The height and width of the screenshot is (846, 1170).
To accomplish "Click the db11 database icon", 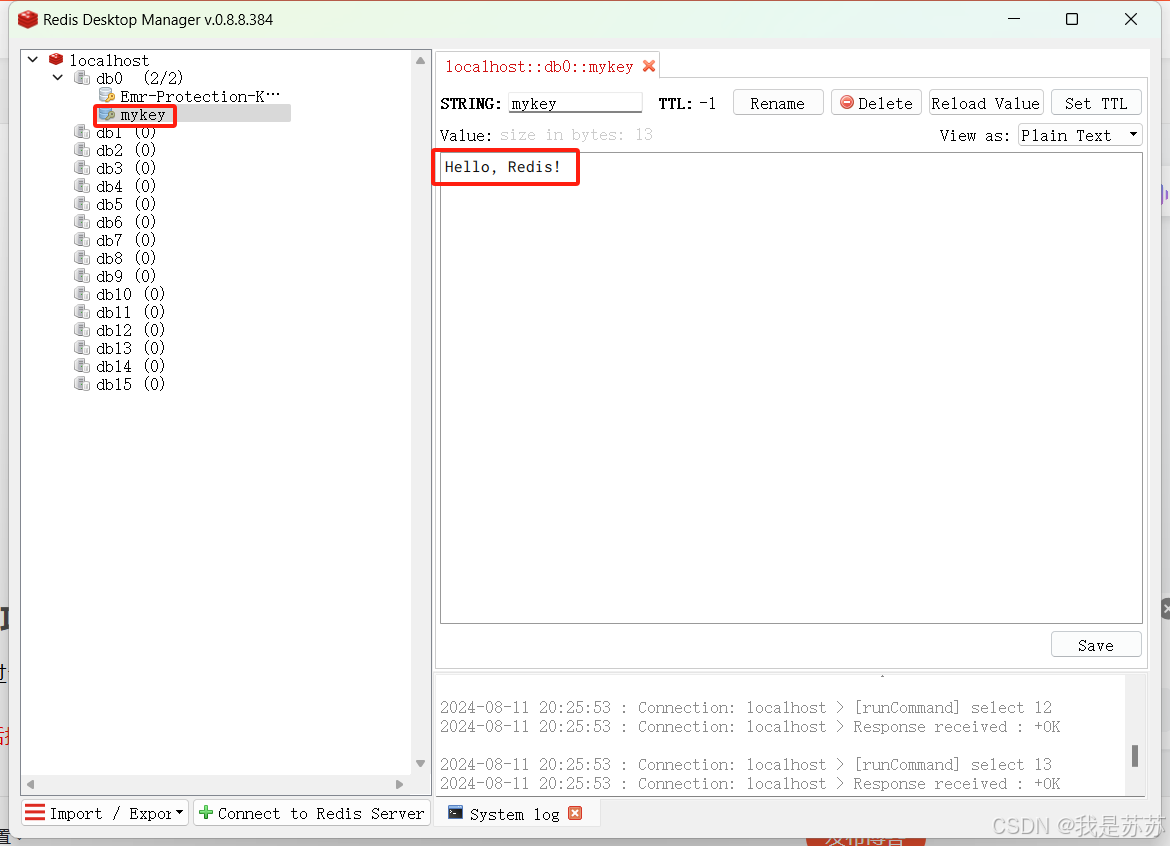I will (82, 312).
